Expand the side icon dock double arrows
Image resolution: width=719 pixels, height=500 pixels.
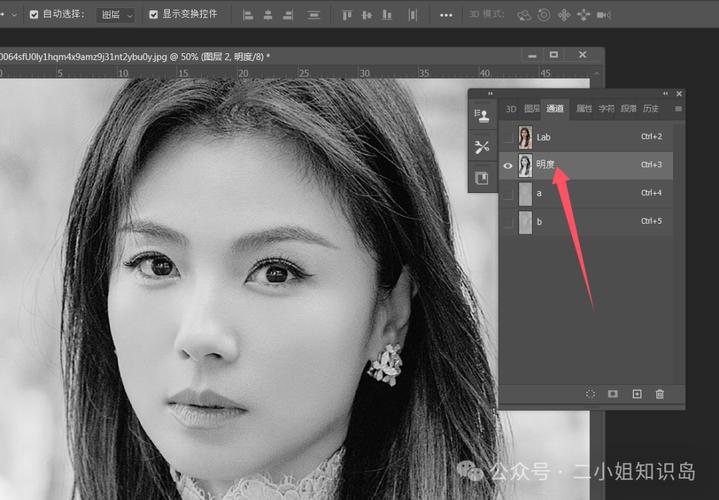490,94
